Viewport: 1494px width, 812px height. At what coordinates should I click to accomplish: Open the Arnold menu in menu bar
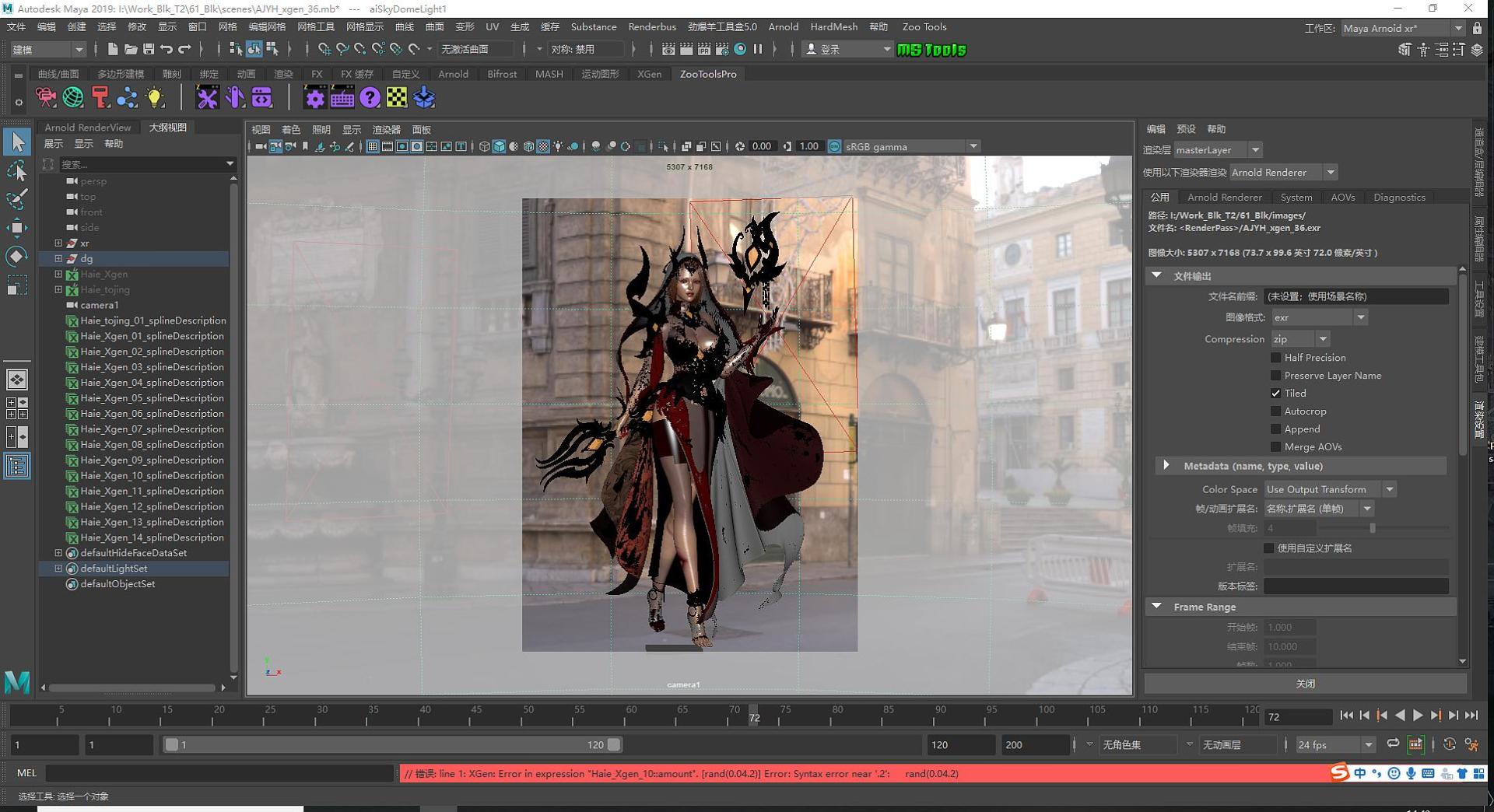(x=783, y=26)
